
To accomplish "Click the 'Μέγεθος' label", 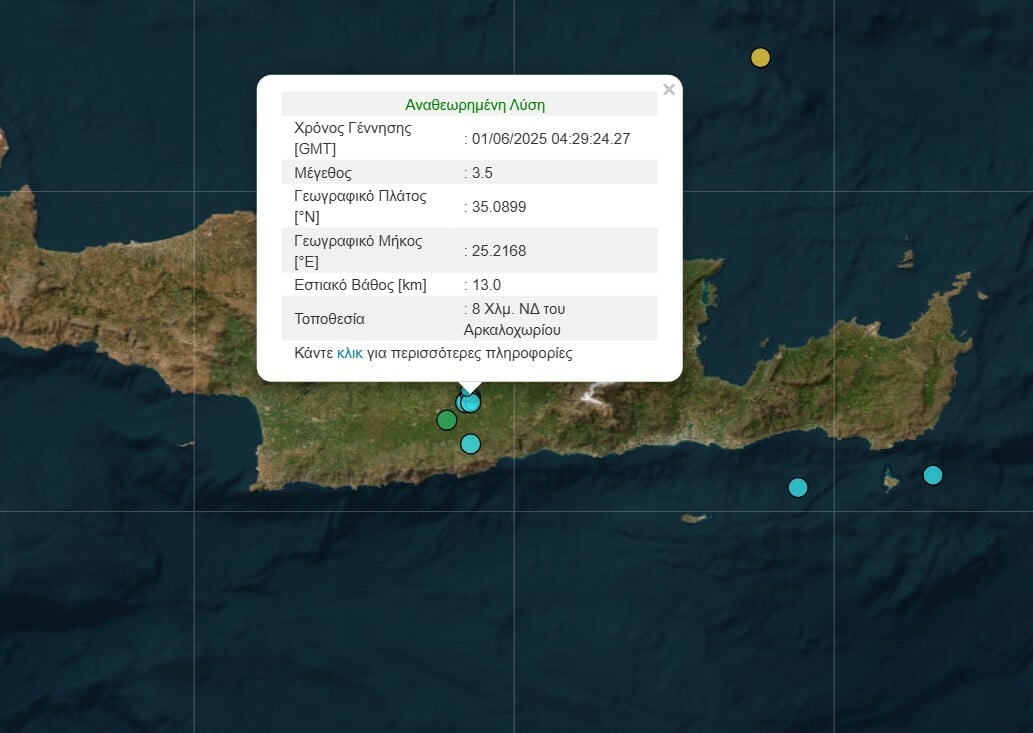I will click(x=323, y=173).
